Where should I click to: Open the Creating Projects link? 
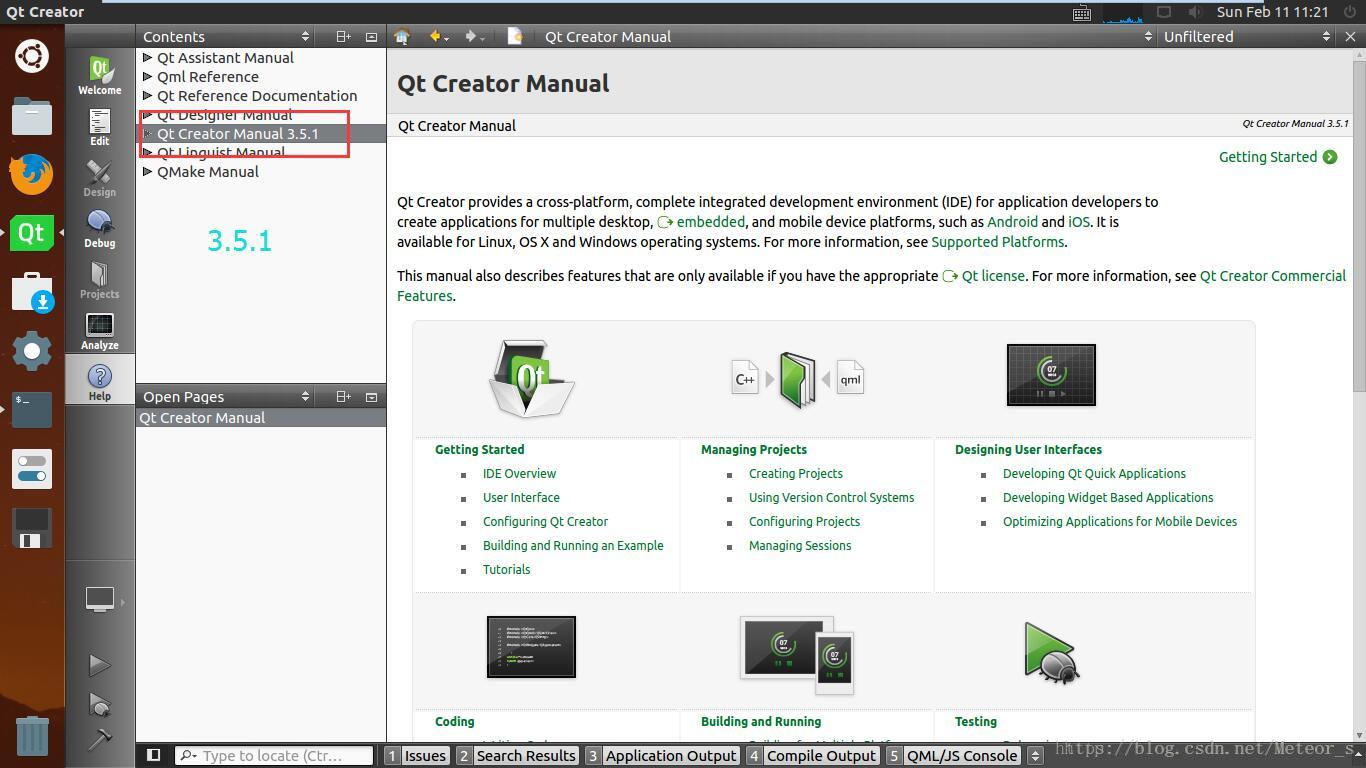[795, 473]
